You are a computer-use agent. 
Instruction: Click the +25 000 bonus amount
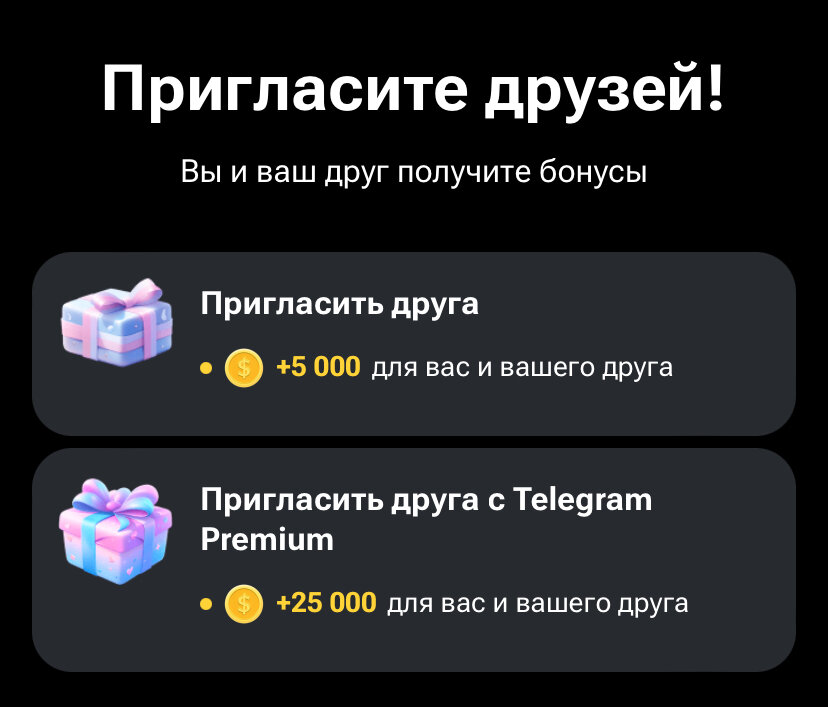click(326, 603)
